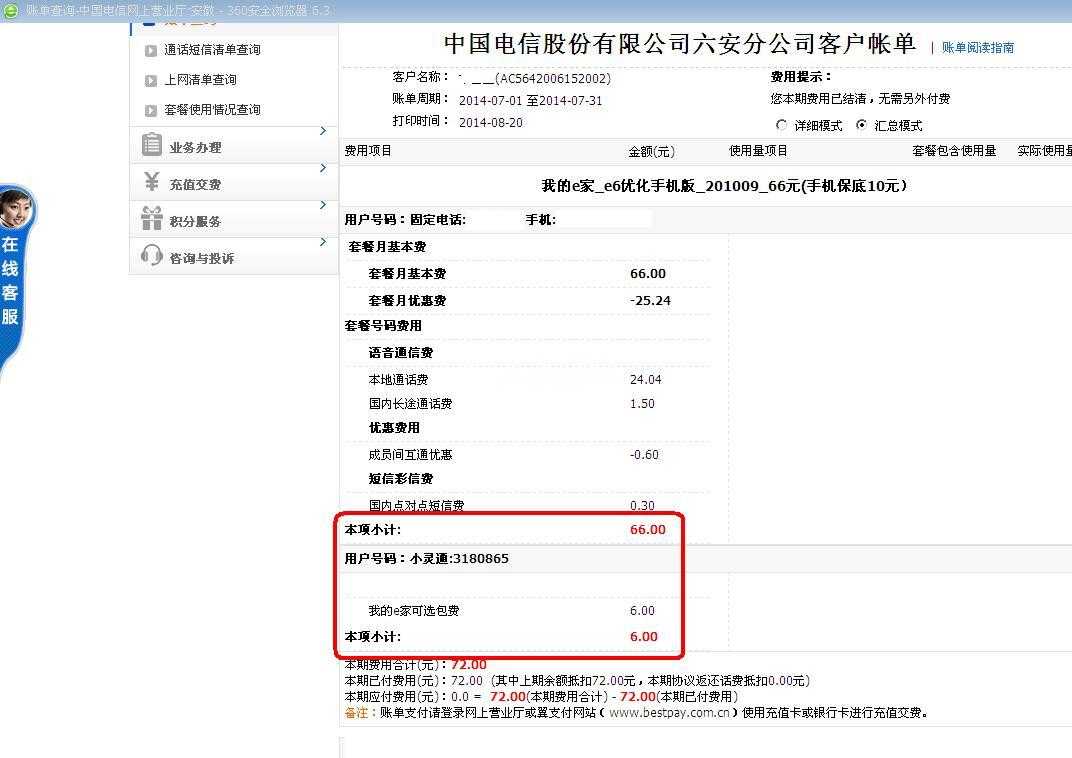The image size is (1072, 758).
Task: Open 上网清单查询 menu item
Action: [200, 80]
